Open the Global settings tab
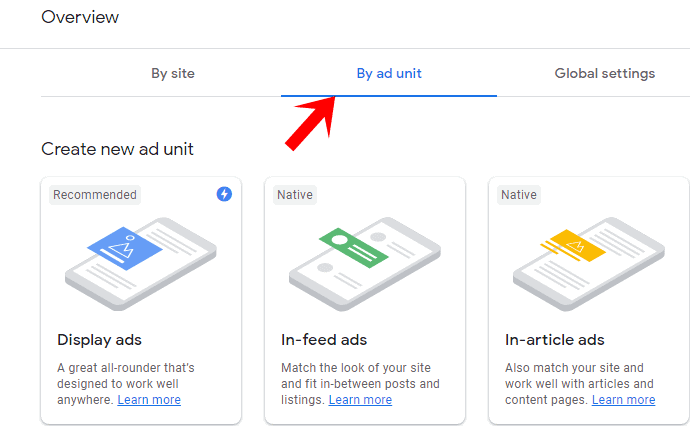This screenshot has width=690, height=426. 605,73
